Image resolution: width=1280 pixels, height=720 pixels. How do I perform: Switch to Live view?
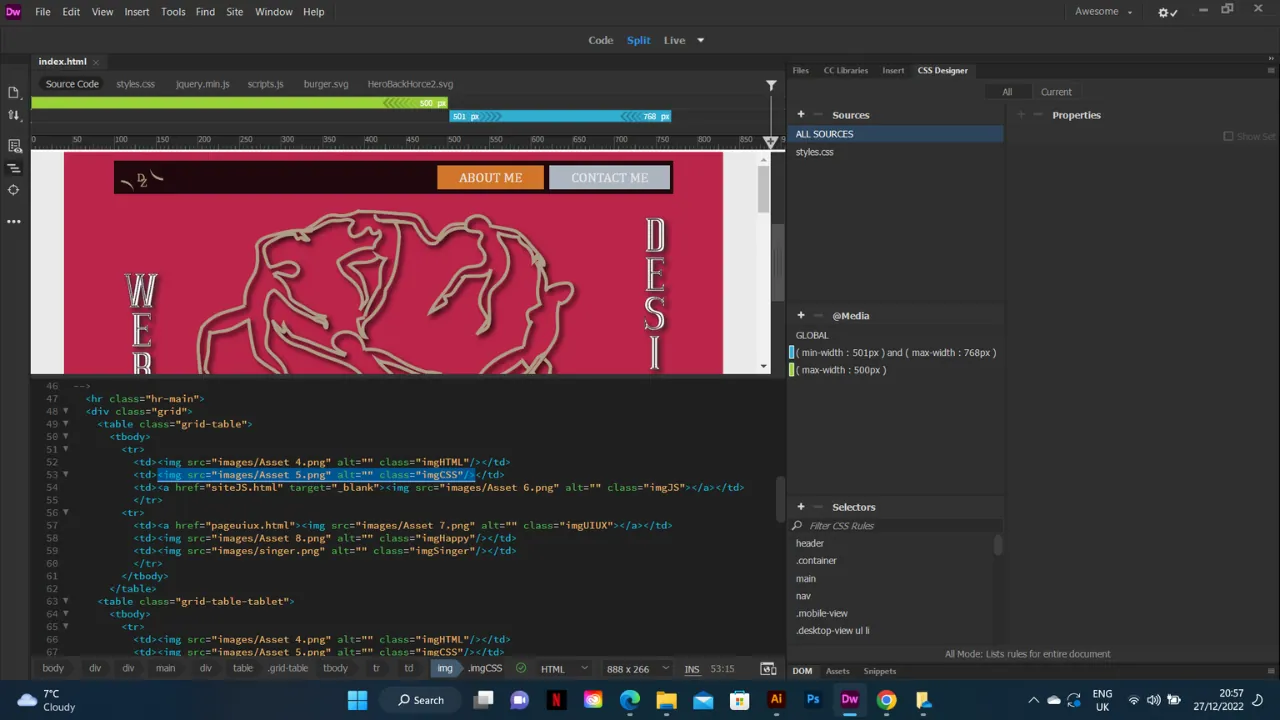[x=675, y=40]
